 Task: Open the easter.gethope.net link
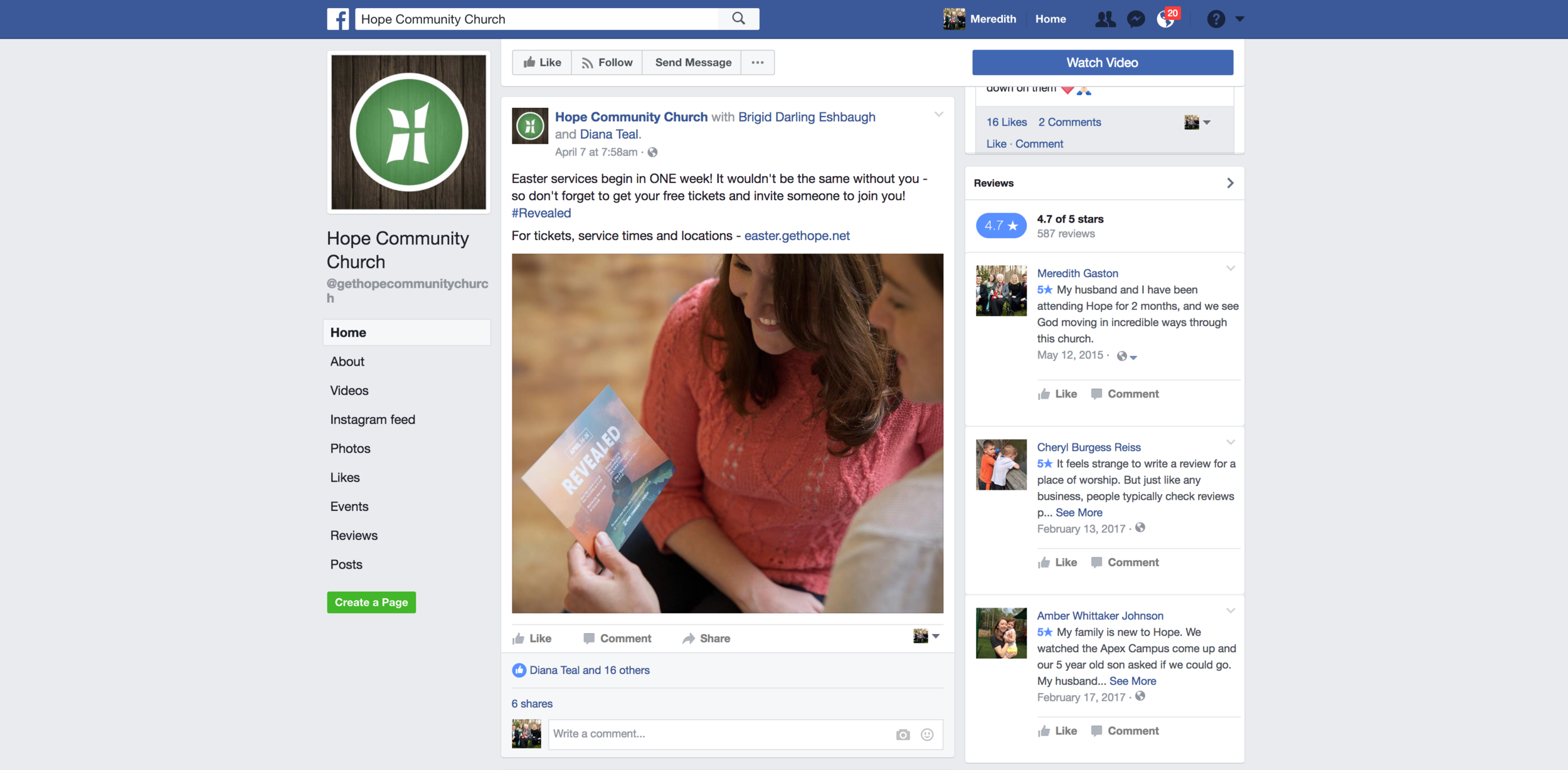(x=797, y=236)
